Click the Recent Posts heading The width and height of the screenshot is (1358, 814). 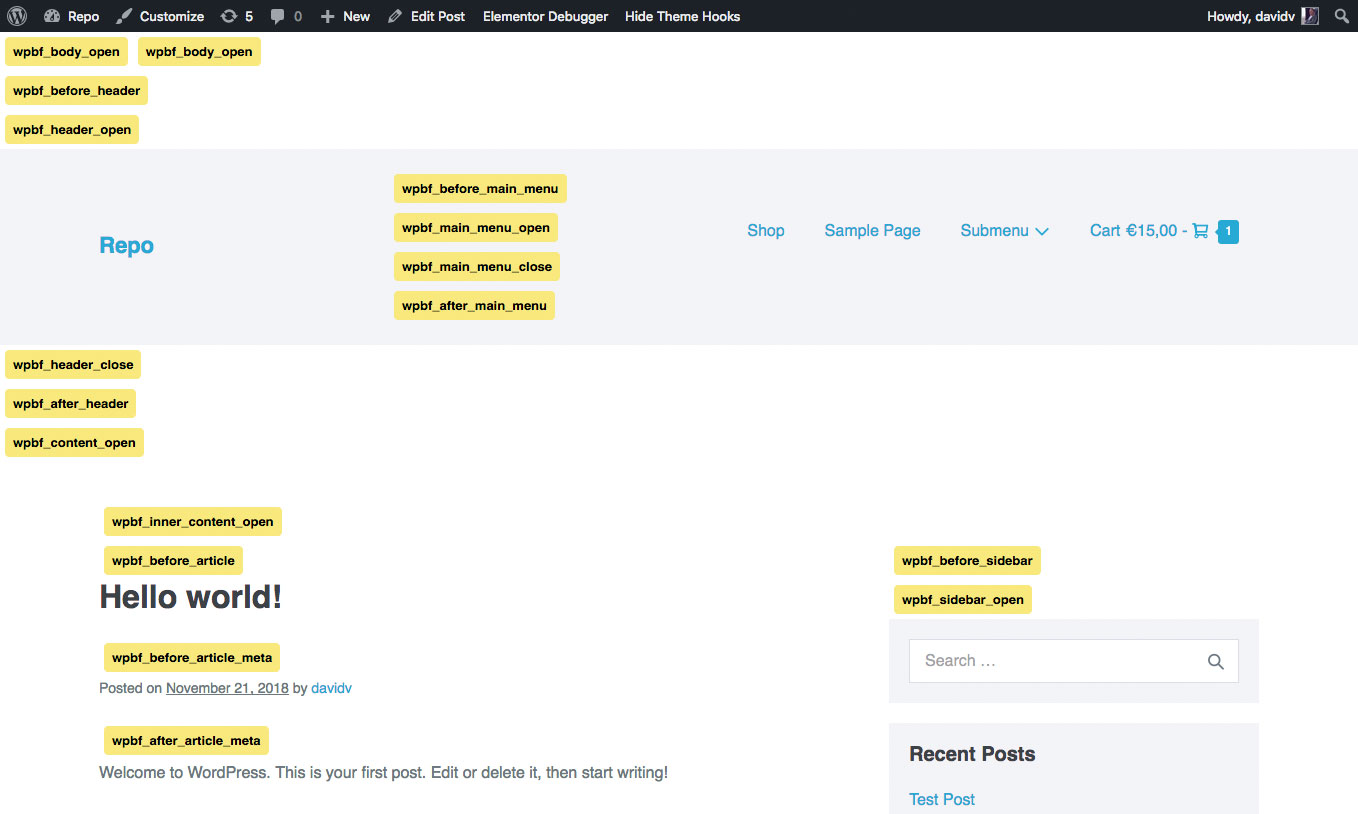point(972,754)
